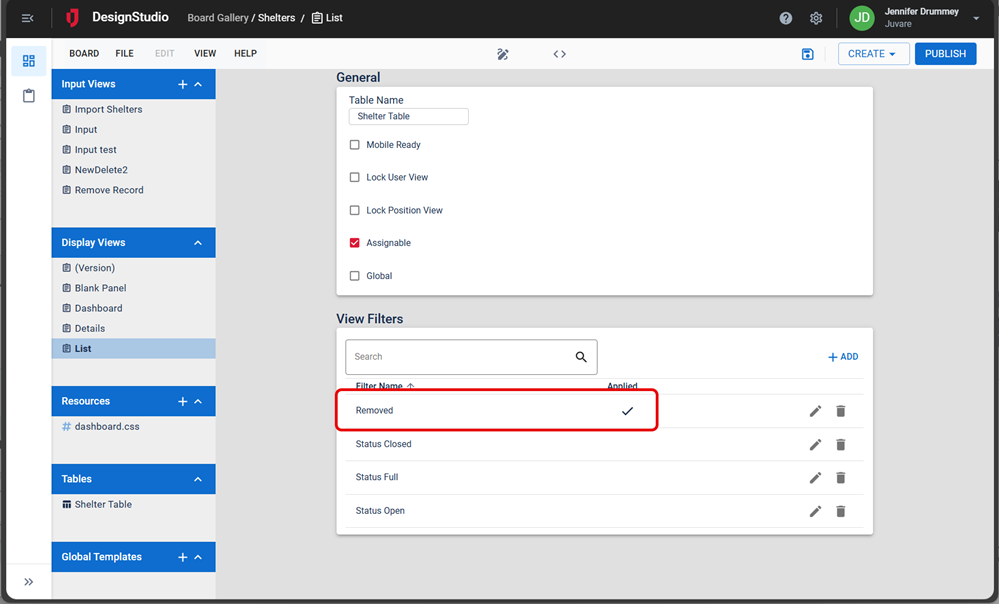Edit the Status Closed filter pencil icon

pos(815,445)
